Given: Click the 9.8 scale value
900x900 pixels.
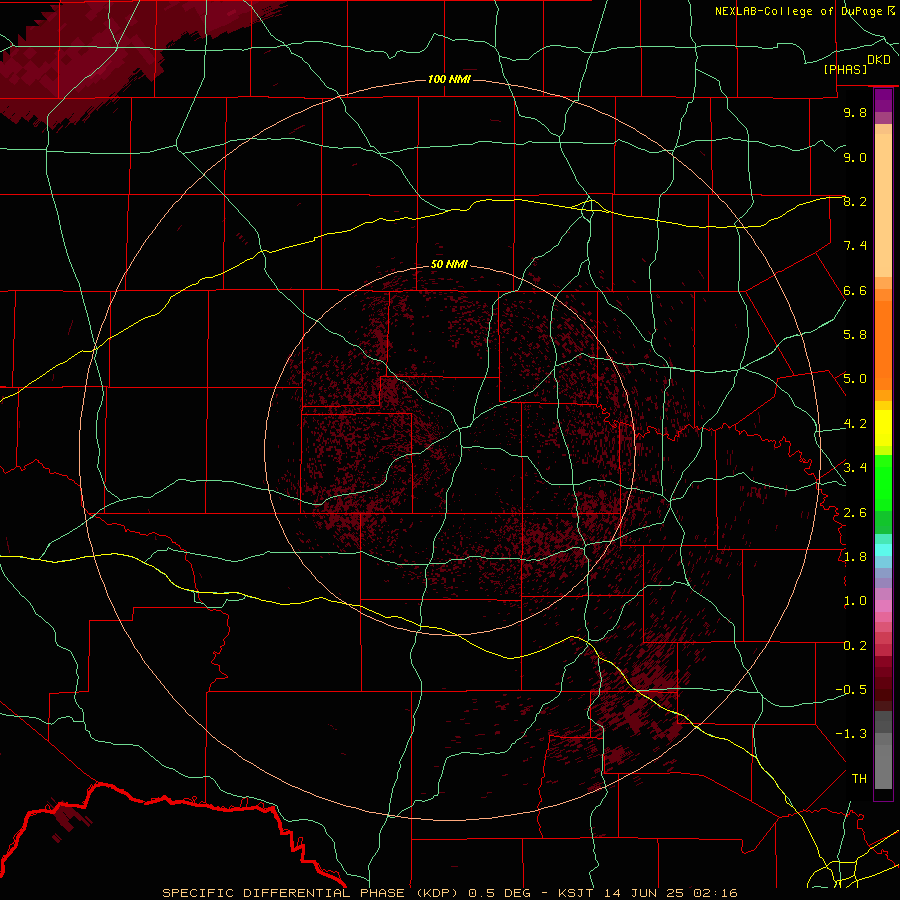Looking at the screenshot, I should [x=855, y=112].
